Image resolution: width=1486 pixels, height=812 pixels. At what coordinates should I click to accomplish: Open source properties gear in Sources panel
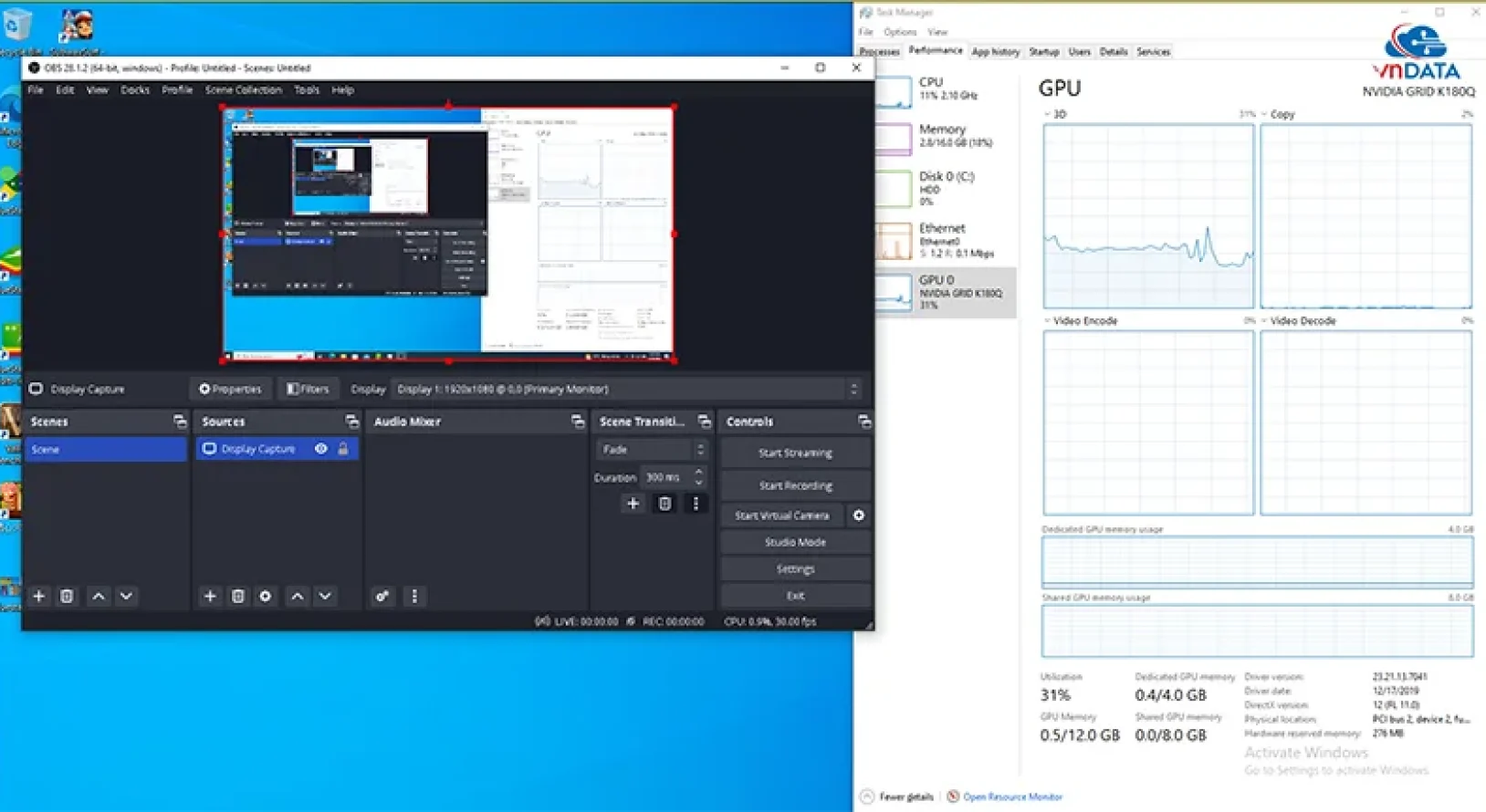click(x=266, y=596)
